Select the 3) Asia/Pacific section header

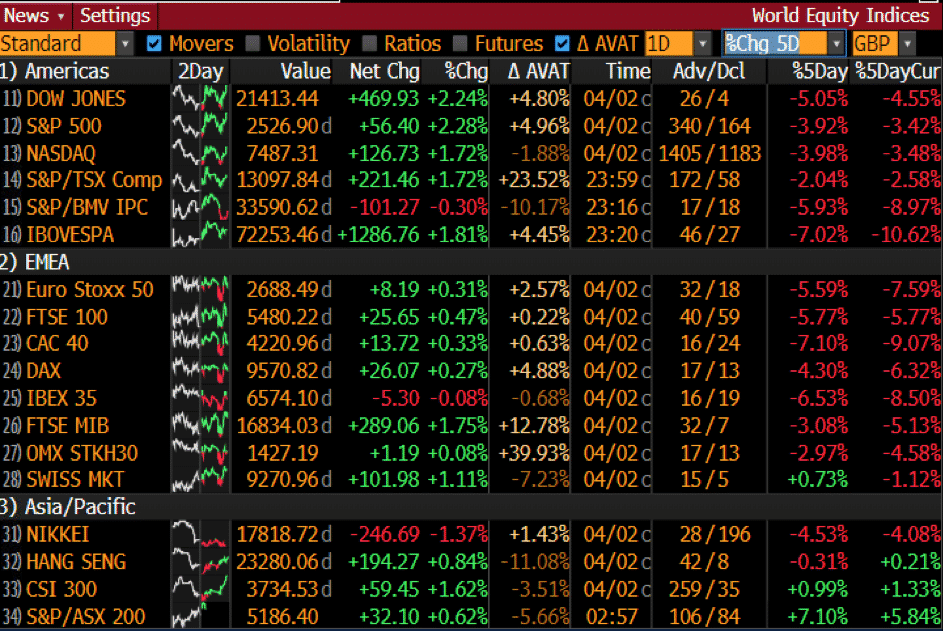68,506
